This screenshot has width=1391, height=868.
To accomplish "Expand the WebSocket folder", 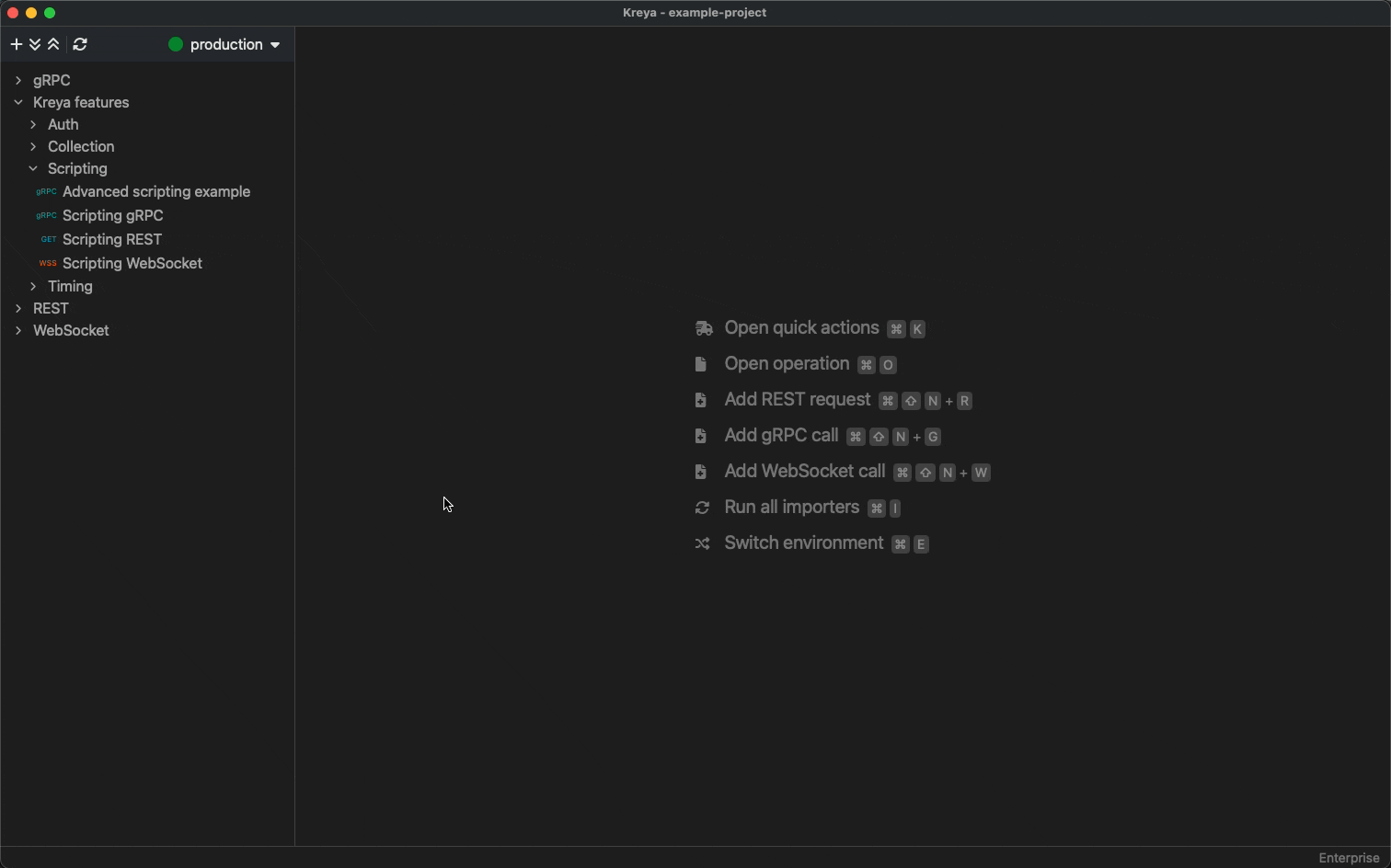I will pos(18,330).
